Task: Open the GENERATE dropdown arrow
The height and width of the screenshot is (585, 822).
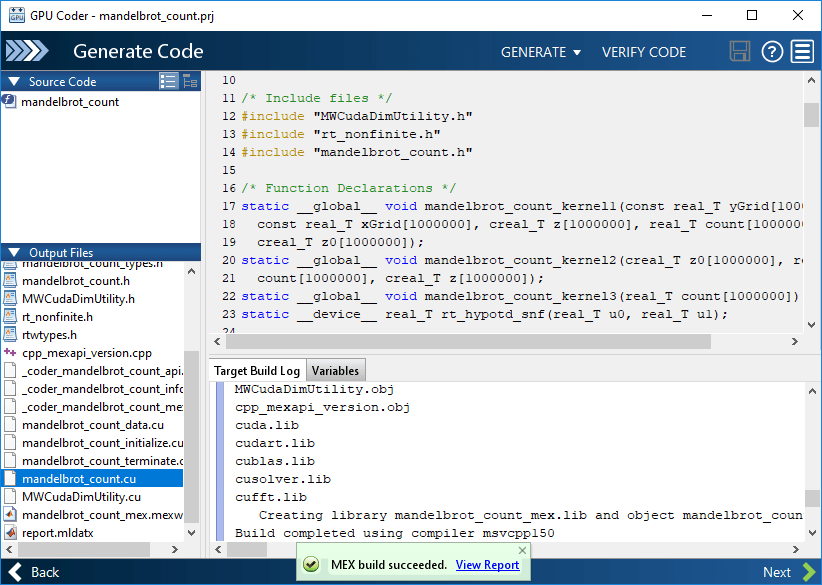Action: click(x=575, y=51)
